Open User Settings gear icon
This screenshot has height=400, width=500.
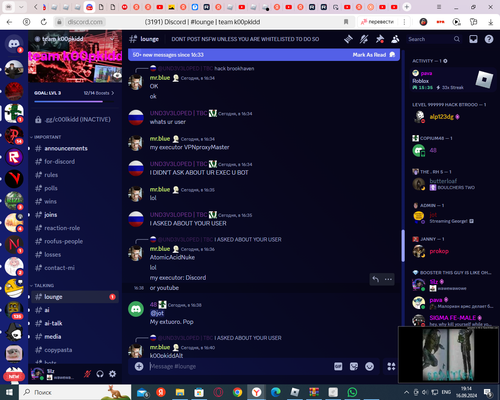(x=113, y=374)
